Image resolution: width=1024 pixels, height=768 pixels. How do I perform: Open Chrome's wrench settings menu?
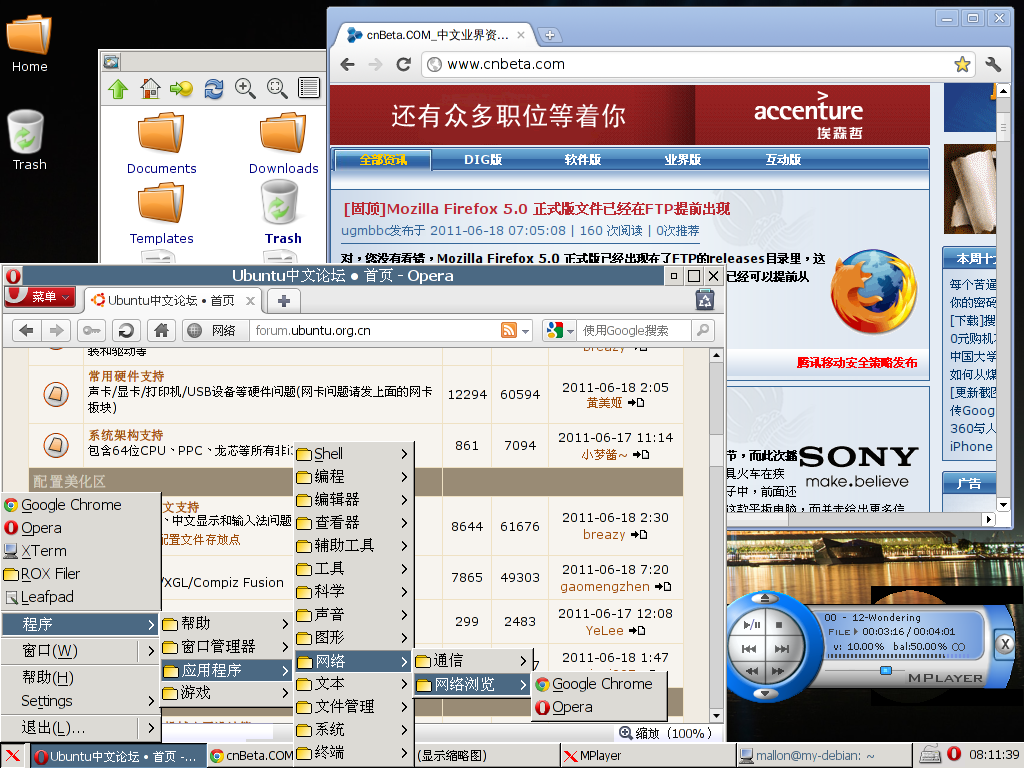pyautogui.click(x=993, y=64)
